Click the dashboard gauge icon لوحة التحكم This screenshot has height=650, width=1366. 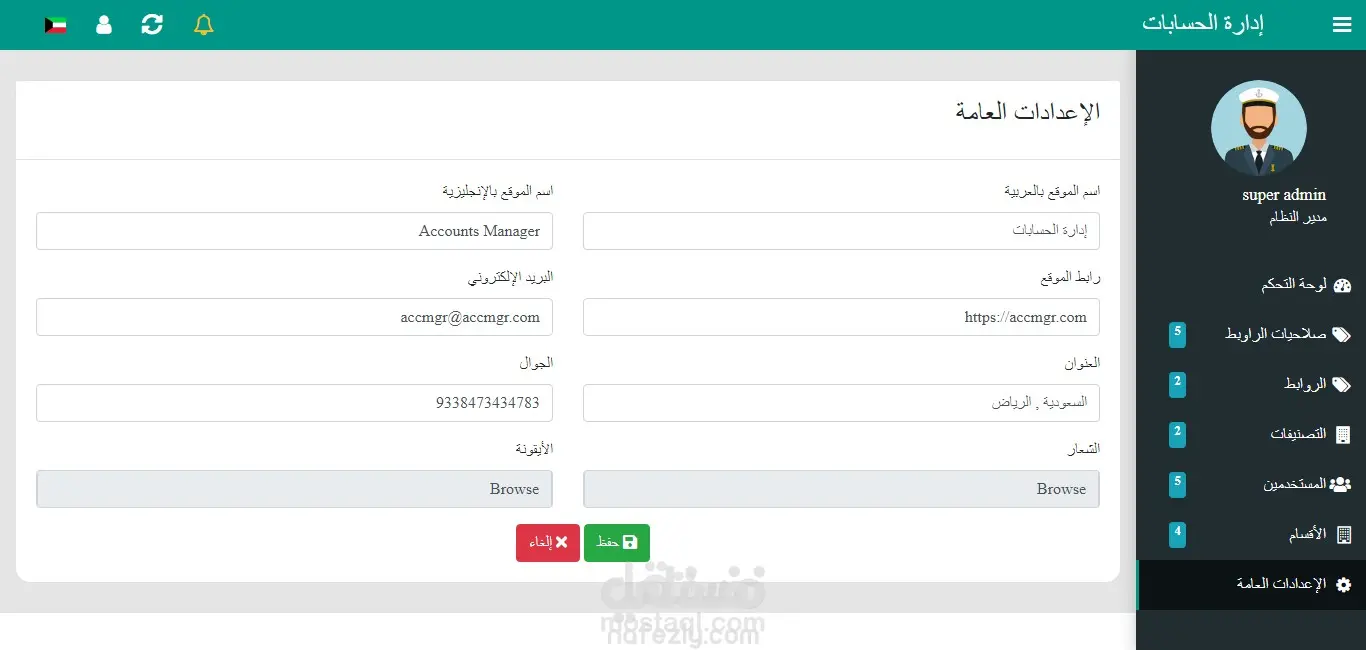[1343, 285]
